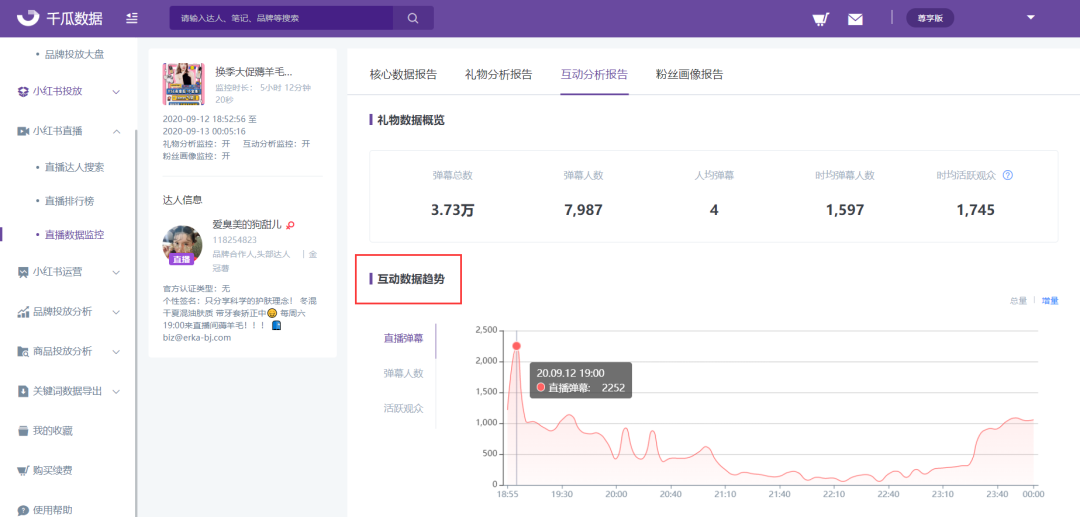Click the search magnifier icon in top bar
Image resolution: width=1080 pixels, height=517 pixels.
click(413, 18)
